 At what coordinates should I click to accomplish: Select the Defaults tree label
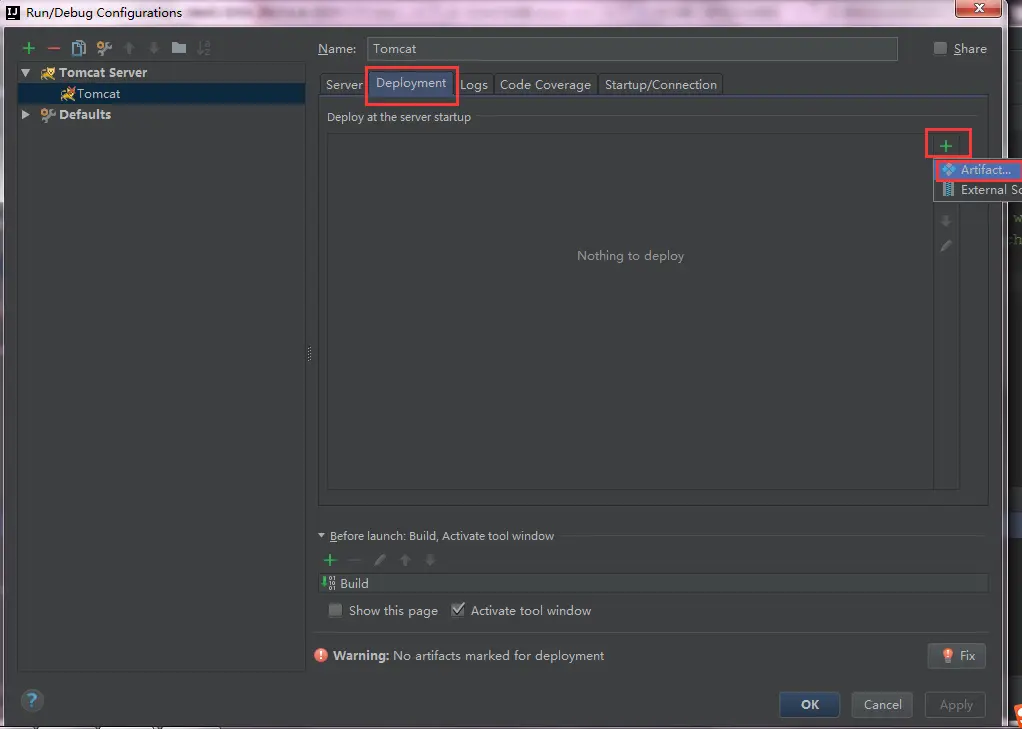click(x=85, y=114)
